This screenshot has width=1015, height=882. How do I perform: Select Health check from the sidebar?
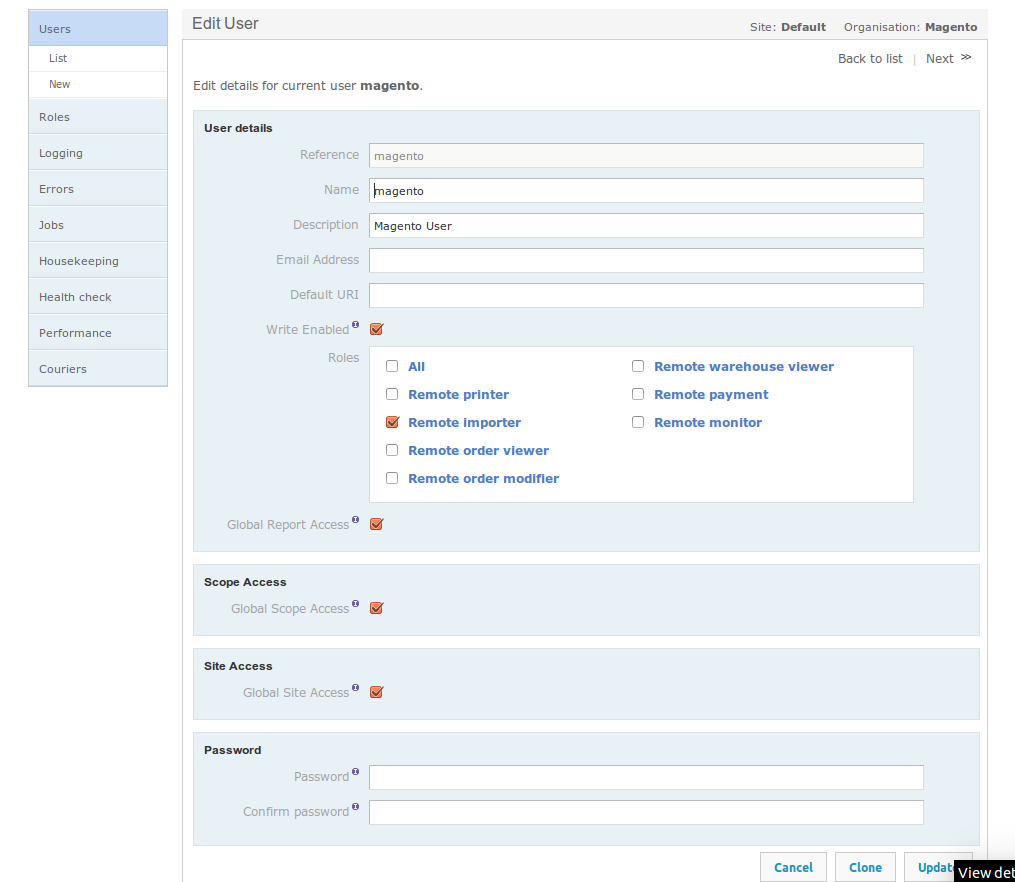tap(74, 297)
